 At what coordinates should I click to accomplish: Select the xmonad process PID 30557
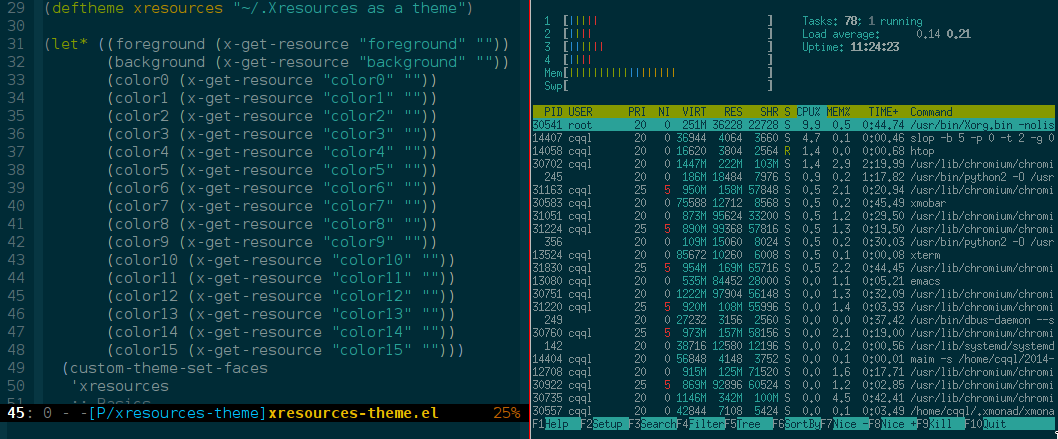click(x=794, y=411)
